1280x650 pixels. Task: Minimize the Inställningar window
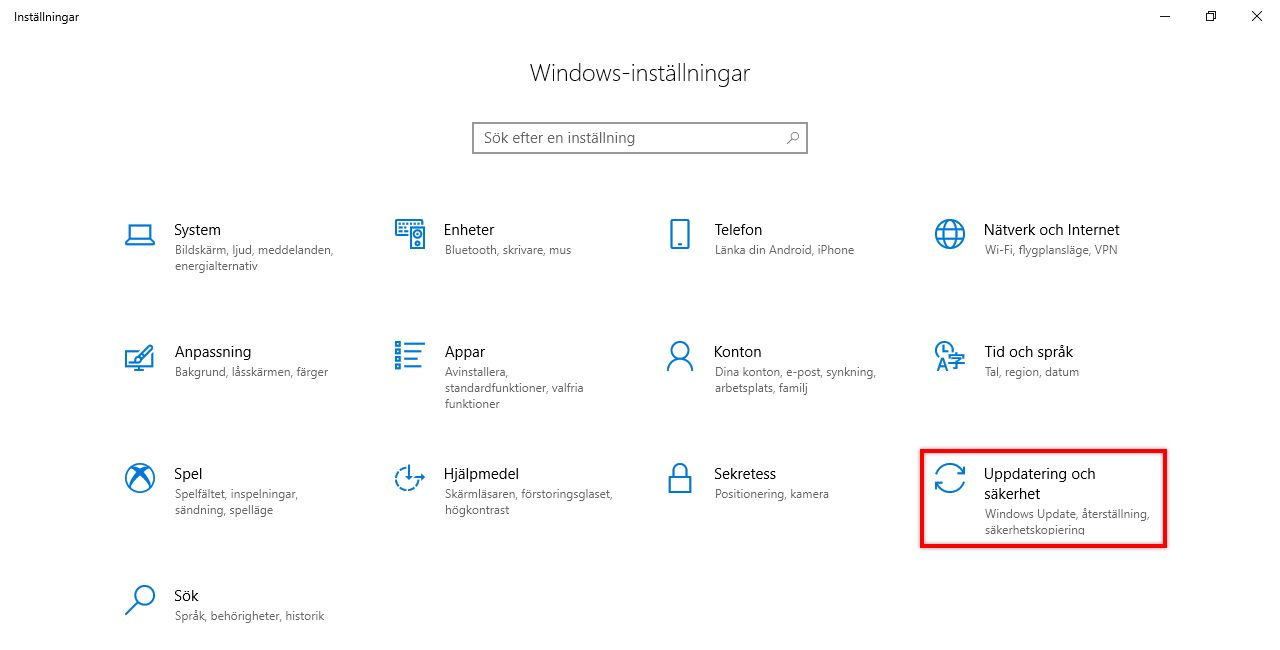(x=1165, y=16)
